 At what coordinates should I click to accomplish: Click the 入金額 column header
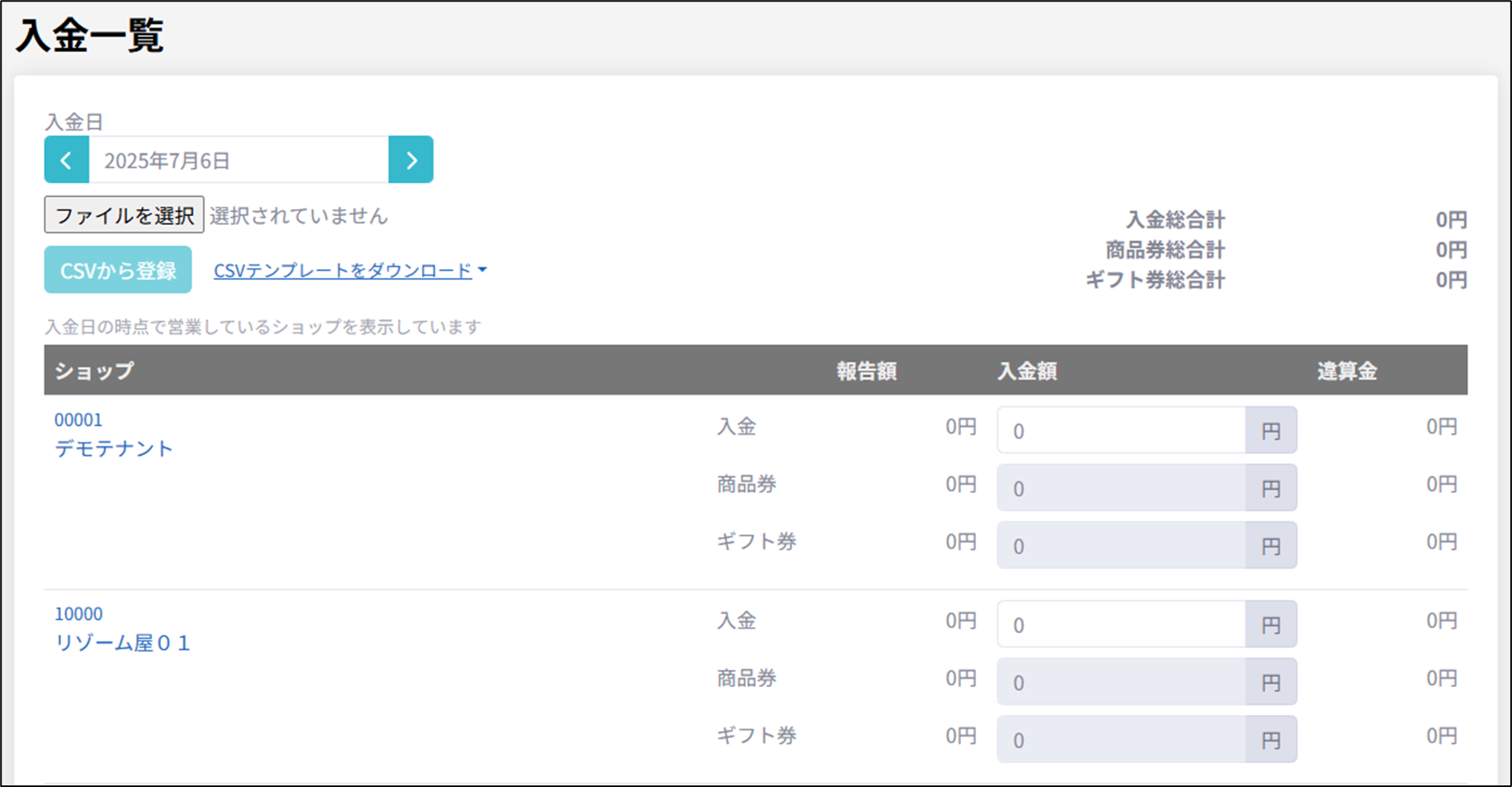click(x=1027, y=371)
